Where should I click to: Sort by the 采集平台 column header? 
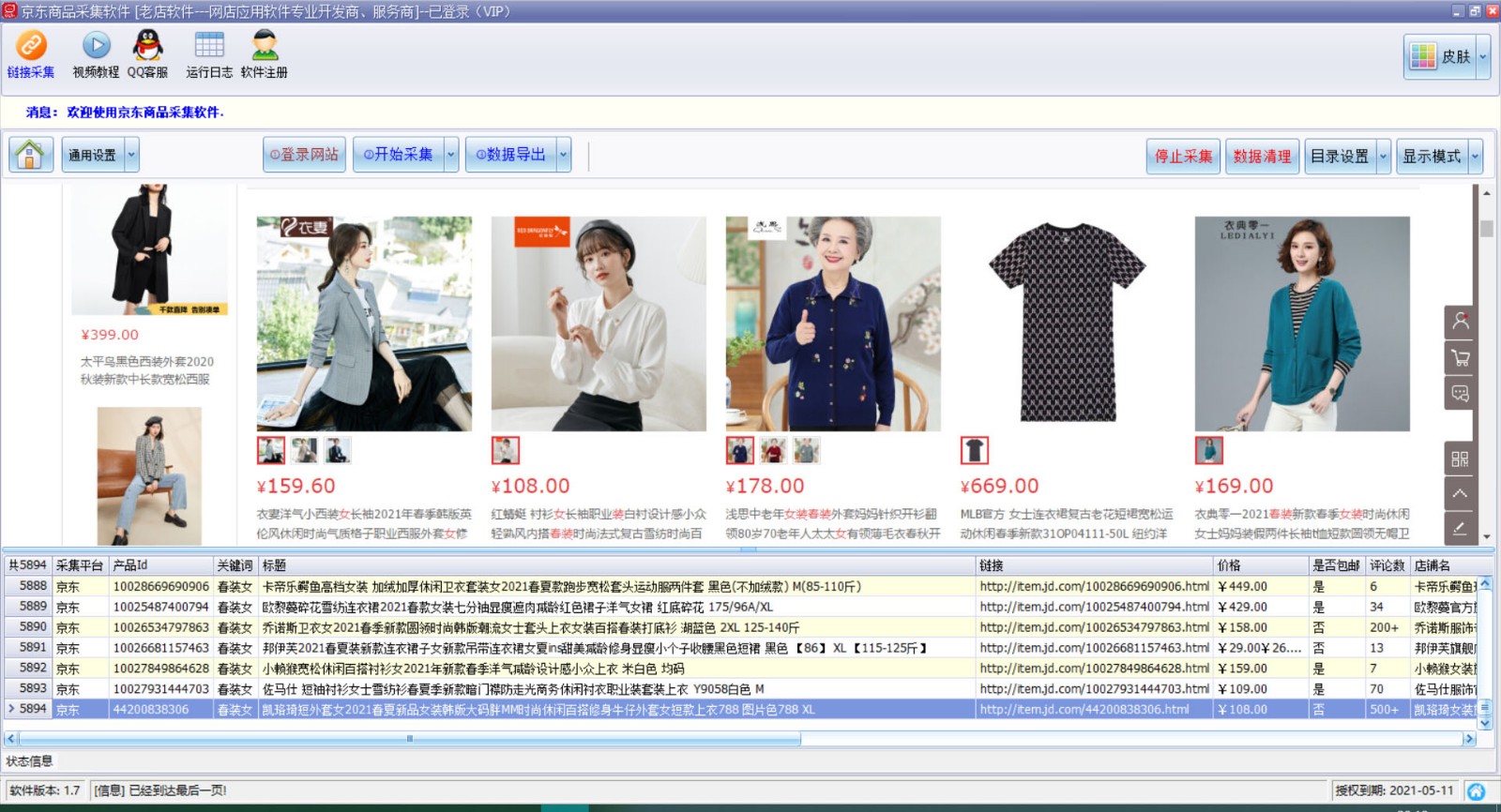[80, 565]
